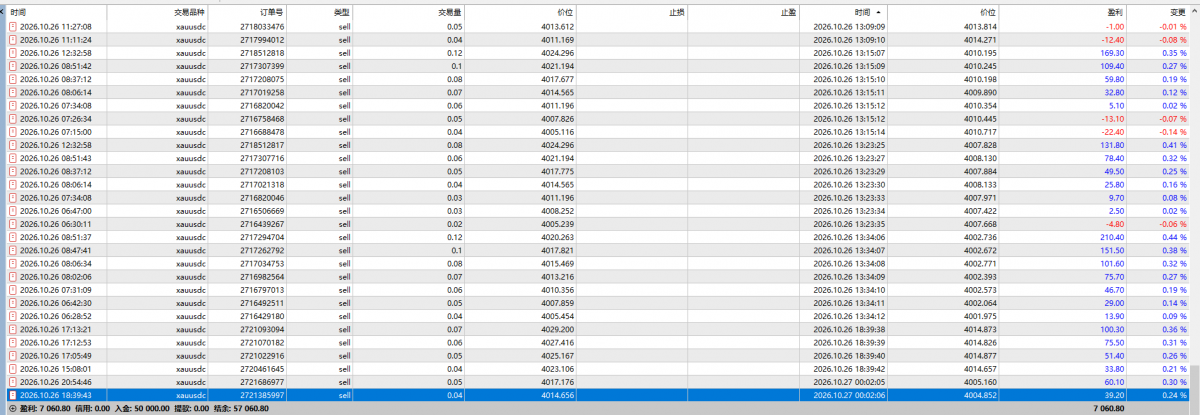Click the status bar summary icon before 盈利
The width and height of the screenshot is (1200, 415).
tap(11, 408)
